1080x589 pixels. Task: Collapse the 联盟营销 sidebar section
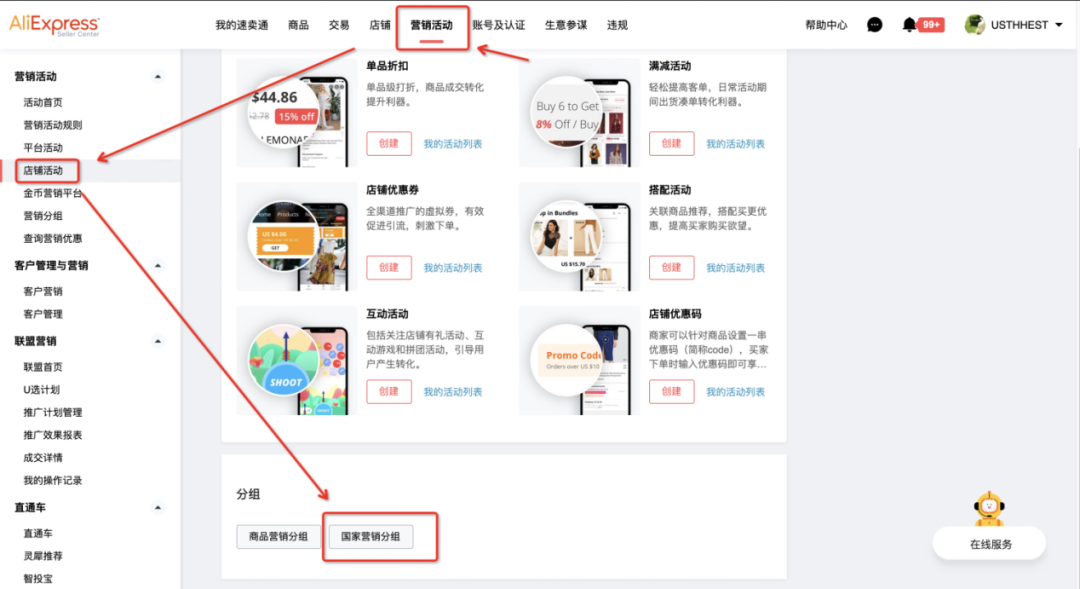158,341
